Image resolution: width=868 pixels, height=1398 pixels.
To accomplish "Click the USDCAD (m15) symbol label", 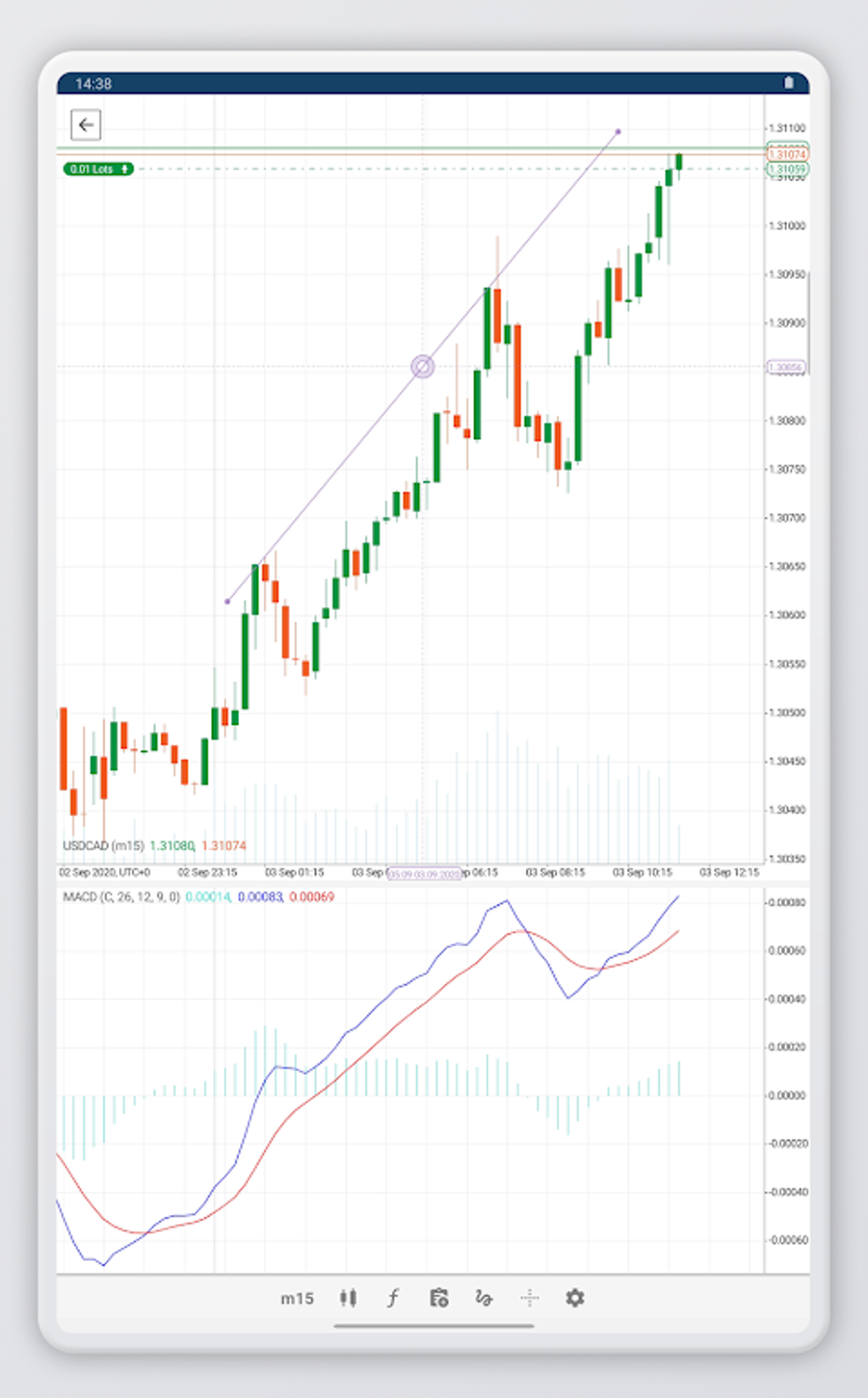I will coord(103,846).
